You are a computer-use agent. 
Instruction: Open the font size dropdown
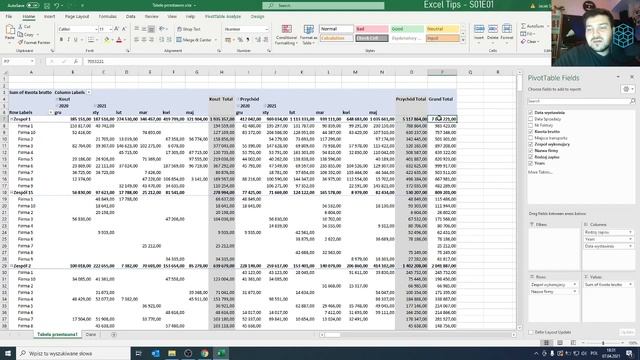[111, 29]
